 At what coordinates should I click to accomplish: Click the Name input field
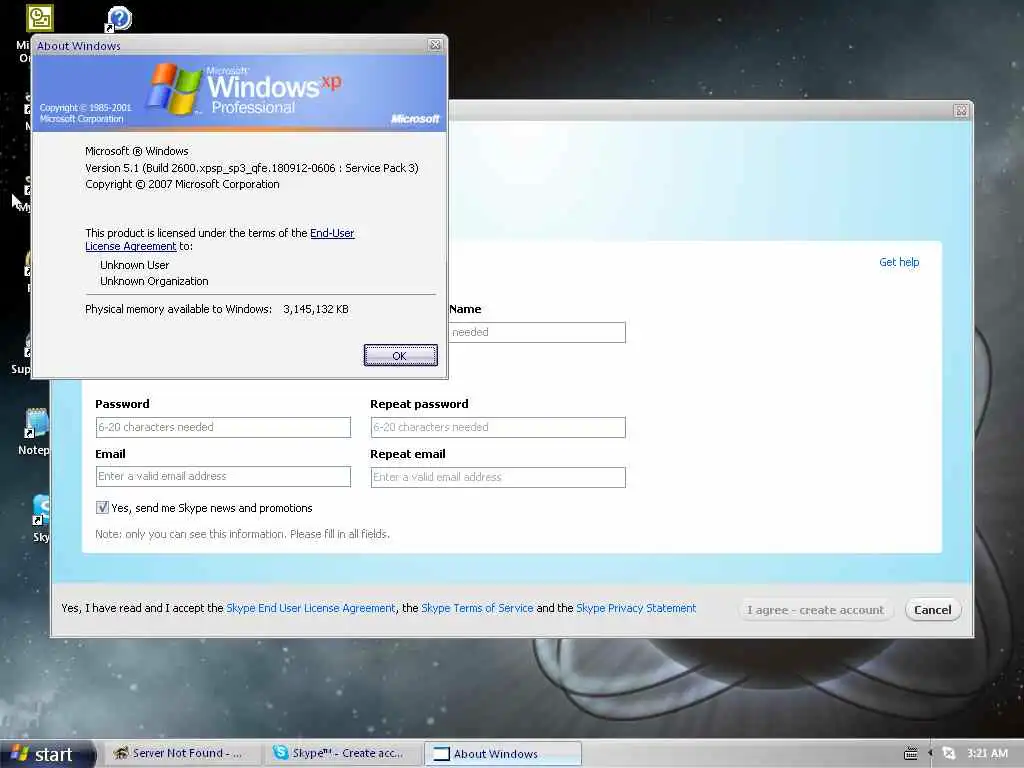coord(537,332)
